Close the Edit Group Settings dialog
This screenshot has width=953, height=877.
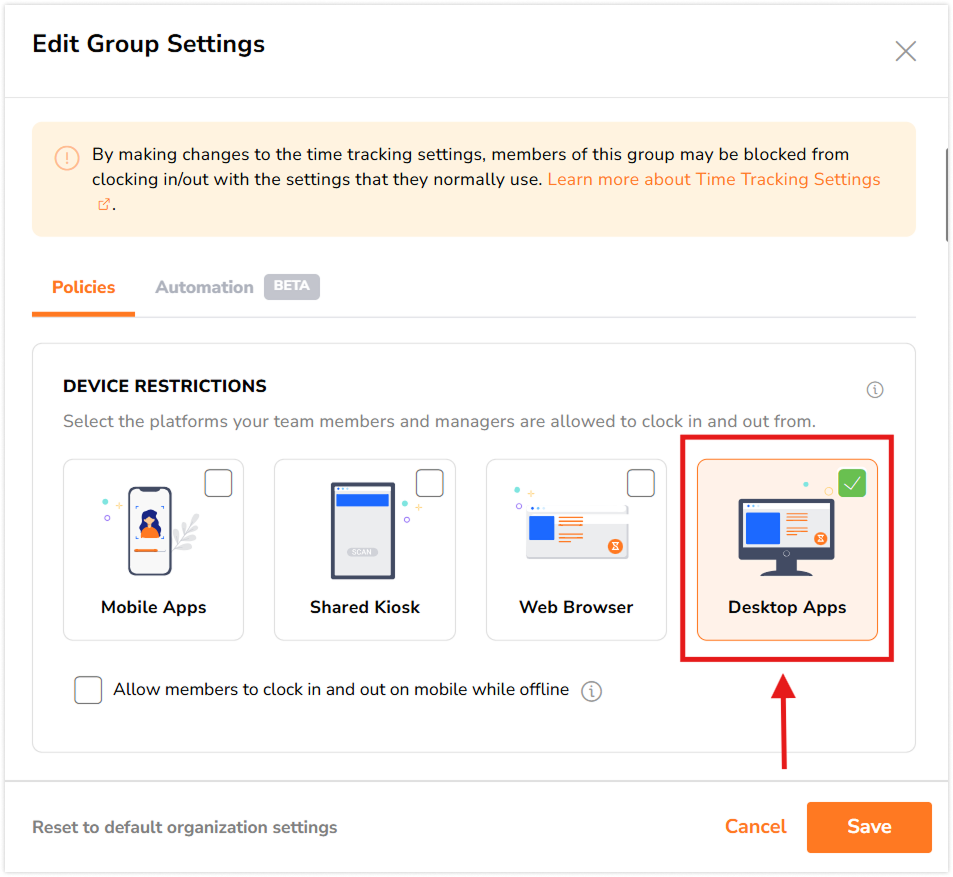pyautogui.click(x=905, y=52)
